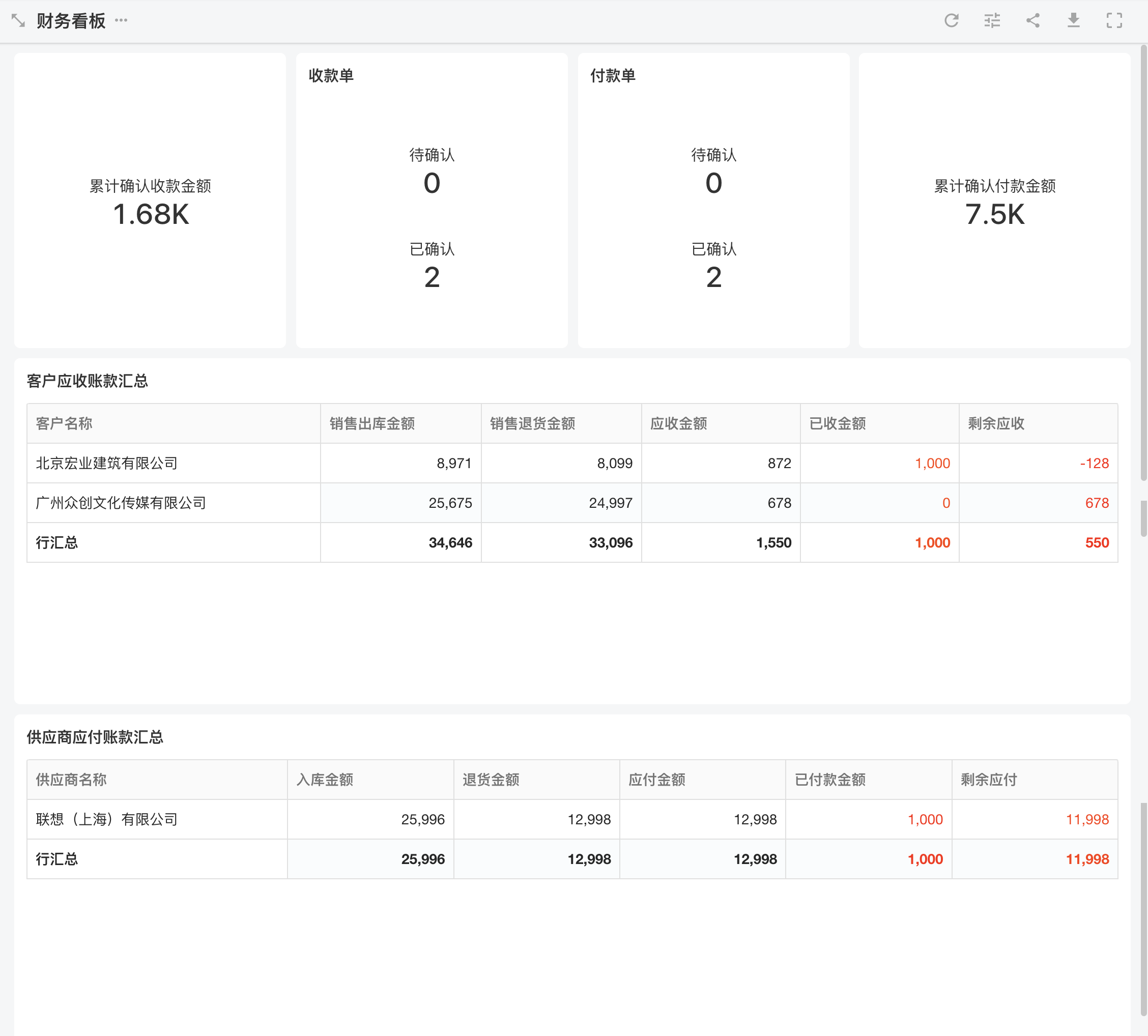Click the 销售退货金额 column header
Image resolution: width=1148 pixels, height=1036 pixels.
click(x=561, y=423)
